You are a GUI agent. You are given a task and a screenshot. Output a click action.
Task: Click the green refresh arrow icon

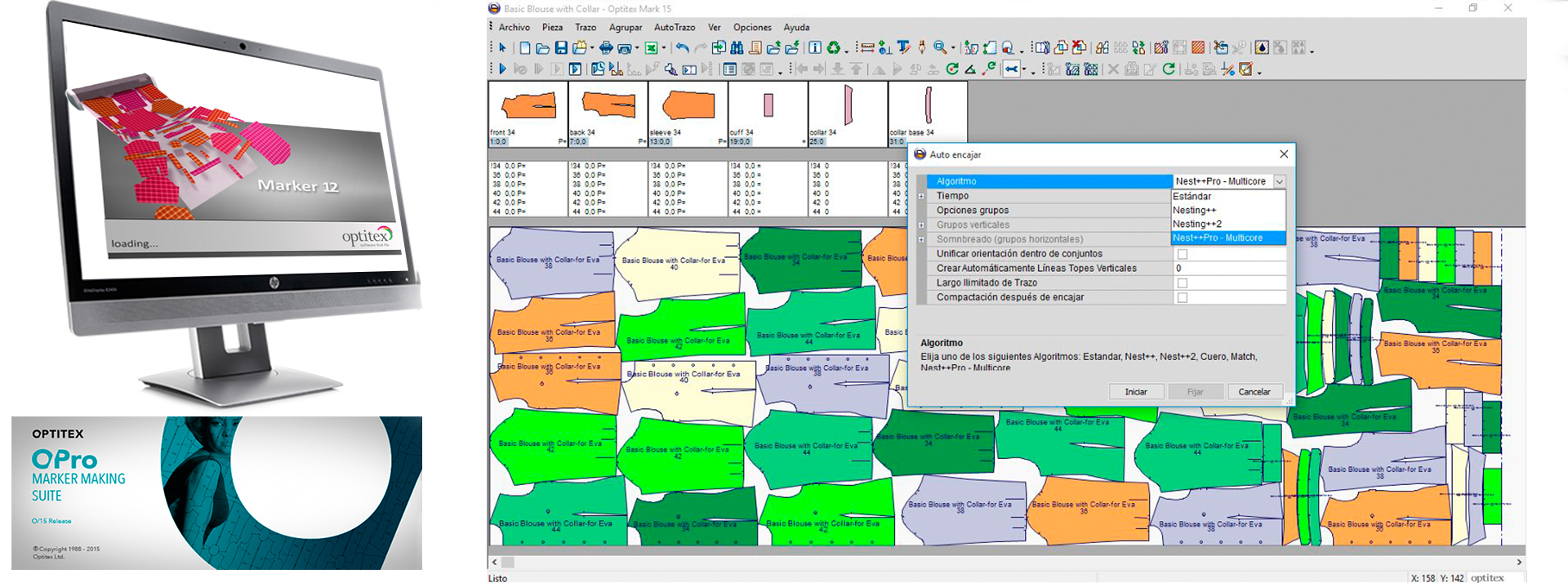tap(1169, 69)
